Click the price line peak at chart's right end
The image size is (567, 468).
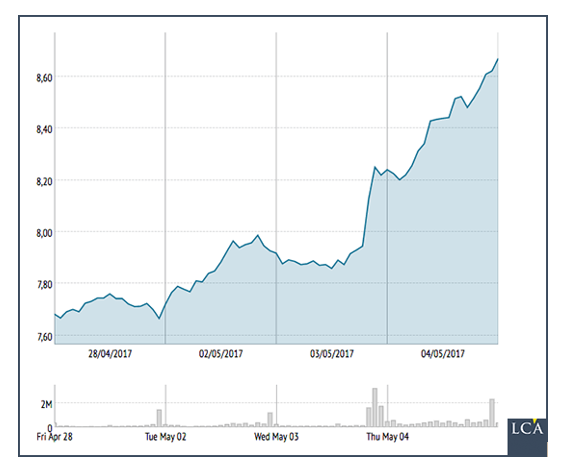pos(498,59)
